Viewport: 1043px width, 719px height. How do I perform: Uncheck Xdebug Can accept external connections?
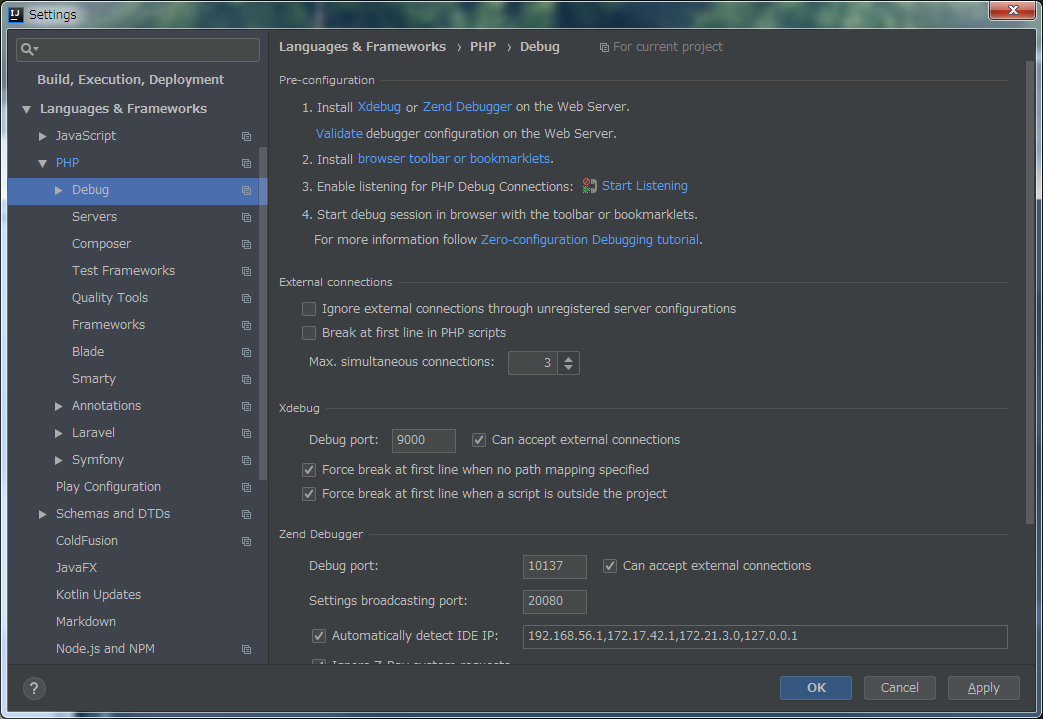(479, 440)
